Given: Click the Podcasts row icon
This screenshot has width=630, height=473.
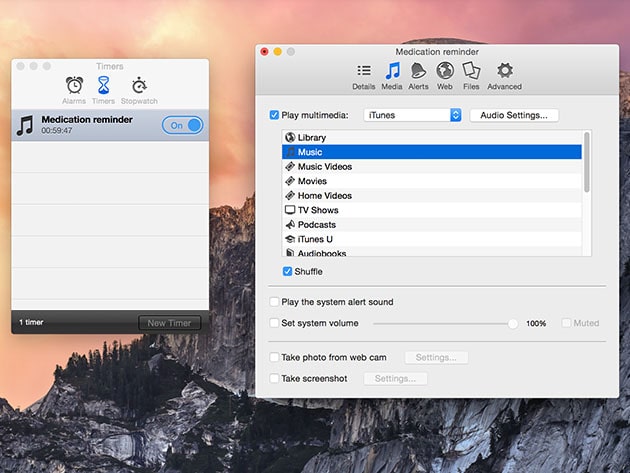Looking at the screenshot, I should (x=290, y=224).
